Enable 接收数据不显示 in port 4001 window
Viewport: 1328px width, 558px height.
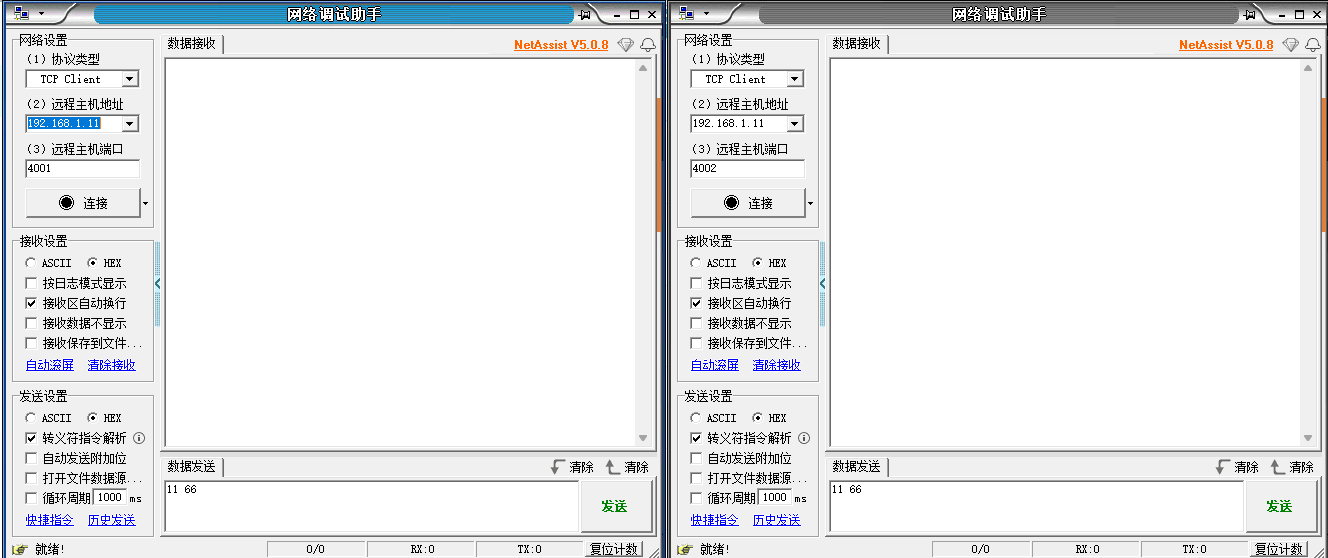[x=32, y=323]
